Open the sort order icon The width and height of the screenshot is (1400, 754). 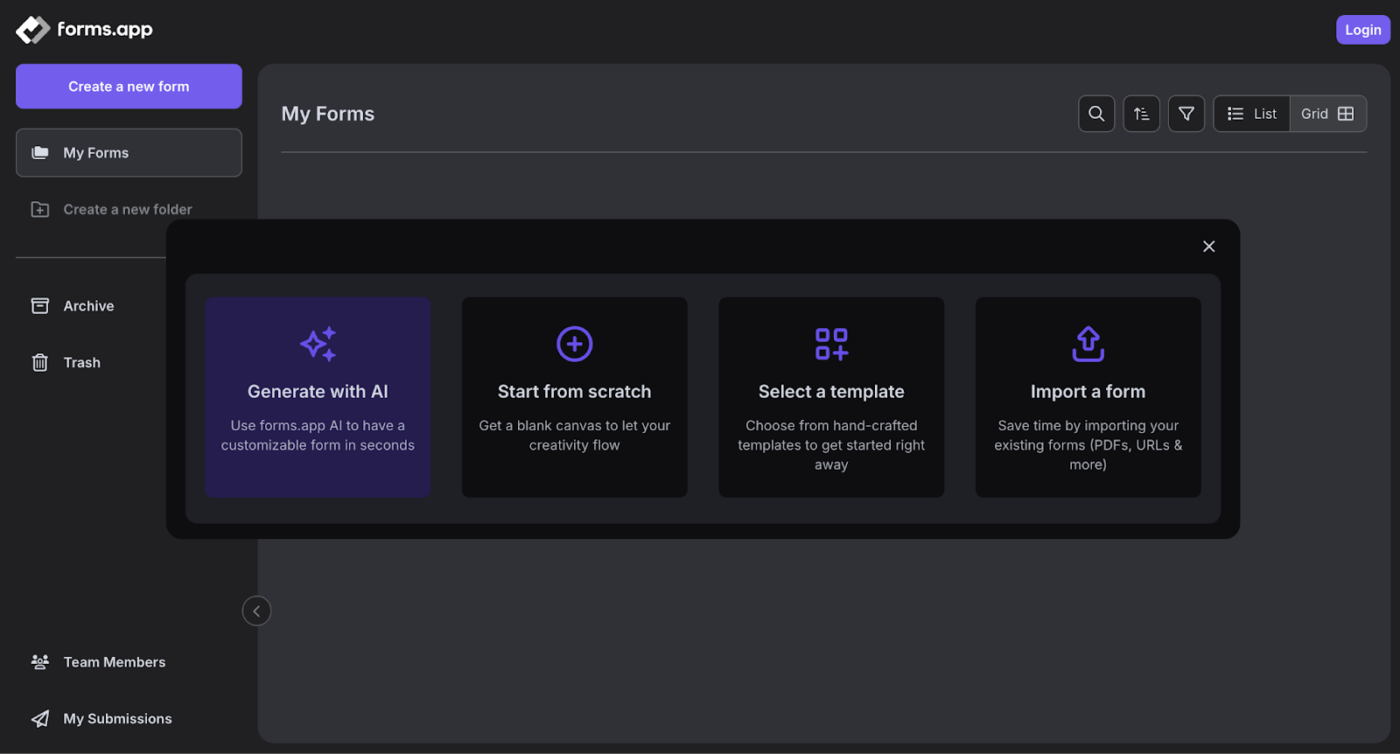(1141, 114)
